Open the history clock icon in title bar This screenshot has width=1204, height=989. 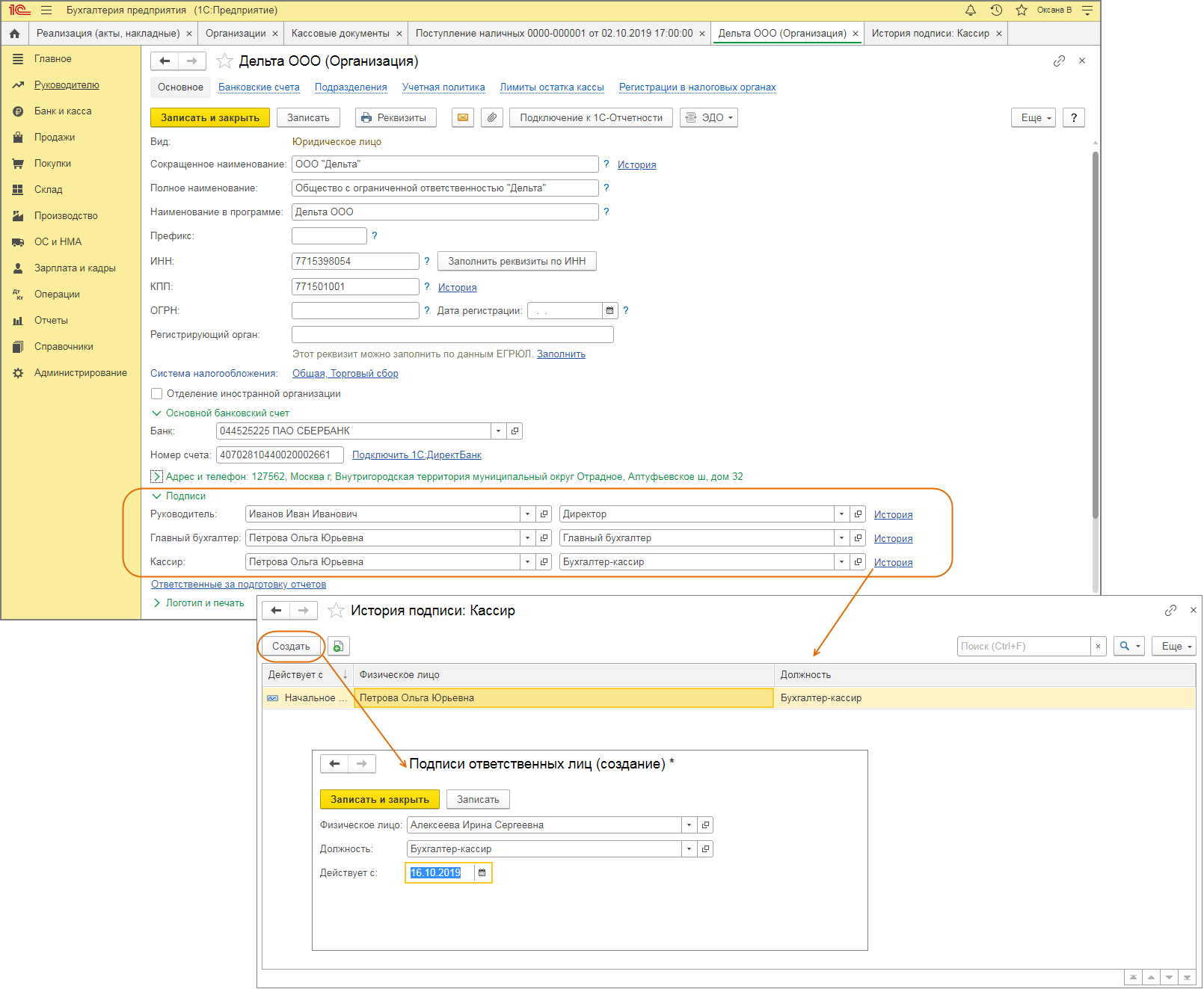coord(995,10)
